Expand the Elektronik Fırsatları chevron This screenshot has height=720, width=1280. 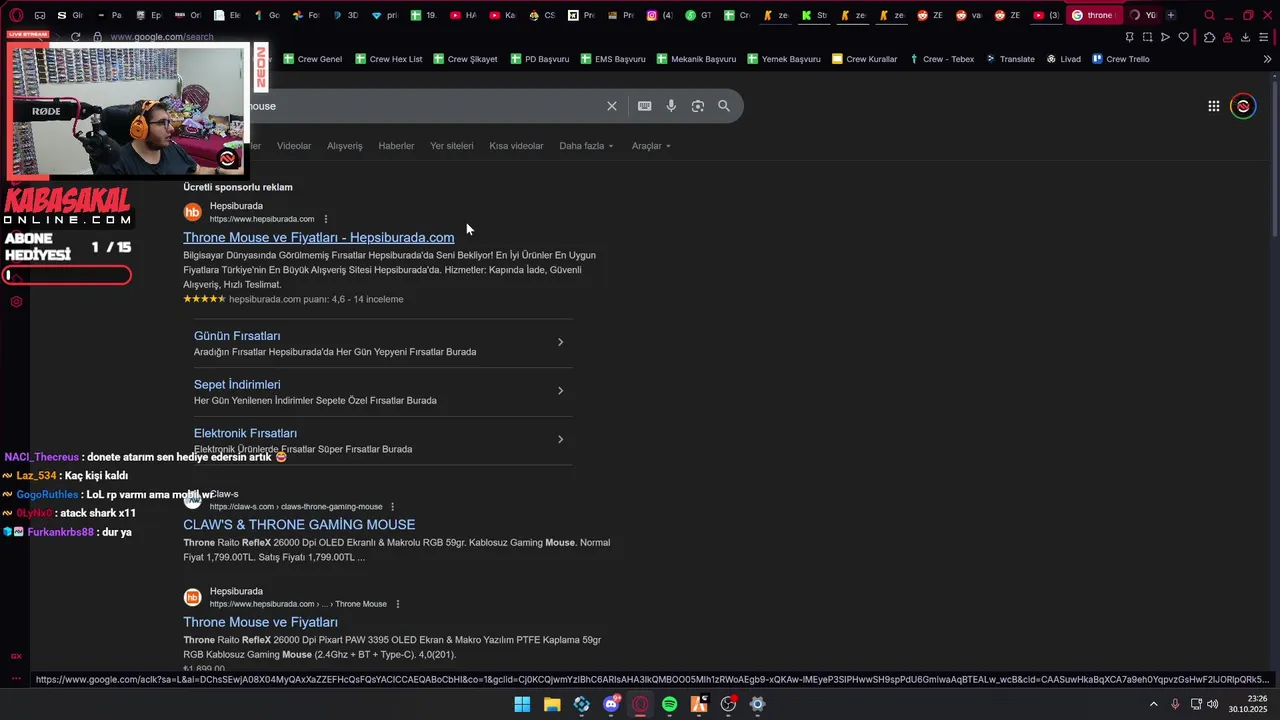560,439
